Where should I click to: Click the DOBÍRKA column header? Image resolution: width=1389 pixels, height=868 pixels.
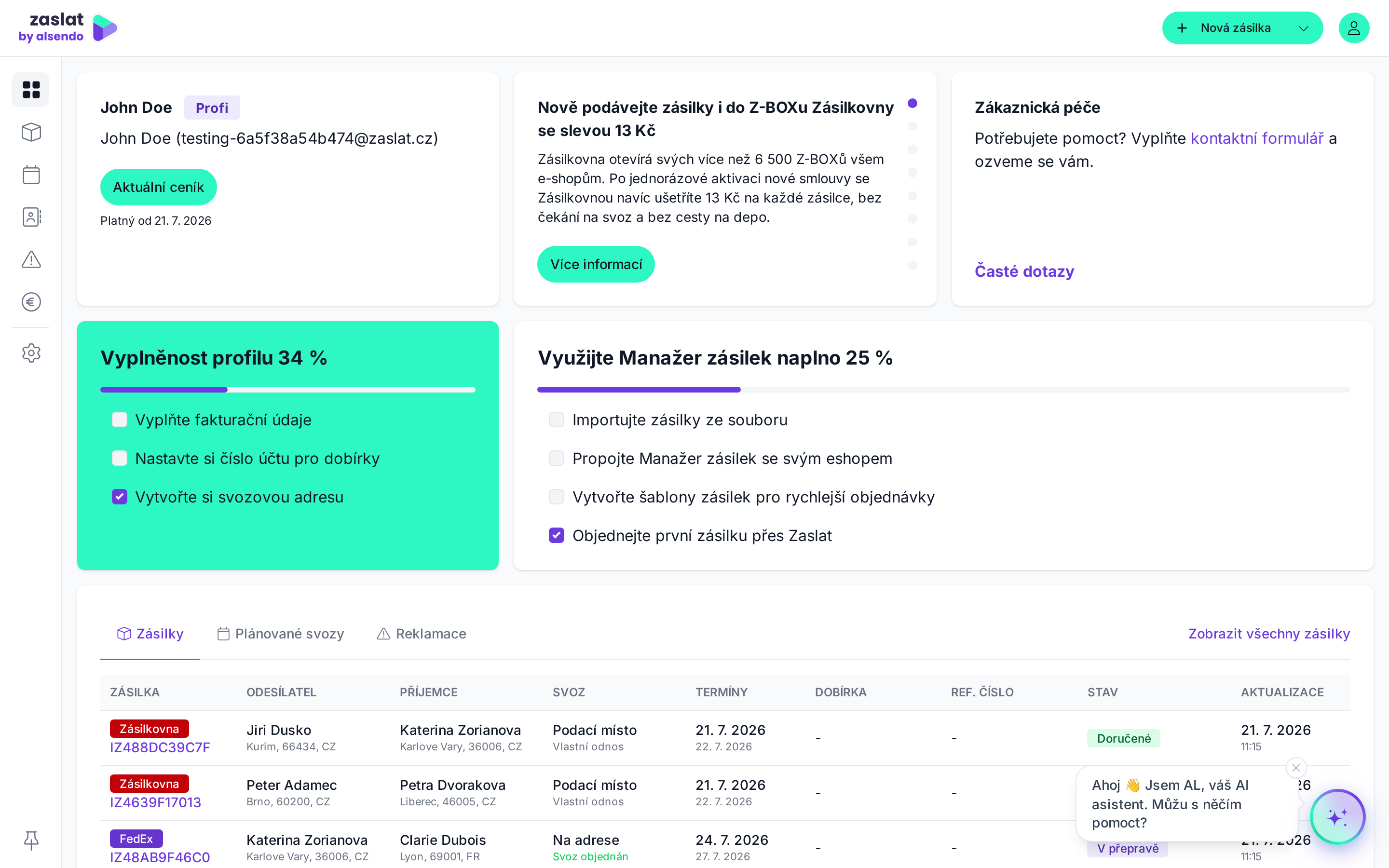click(841, 692)
